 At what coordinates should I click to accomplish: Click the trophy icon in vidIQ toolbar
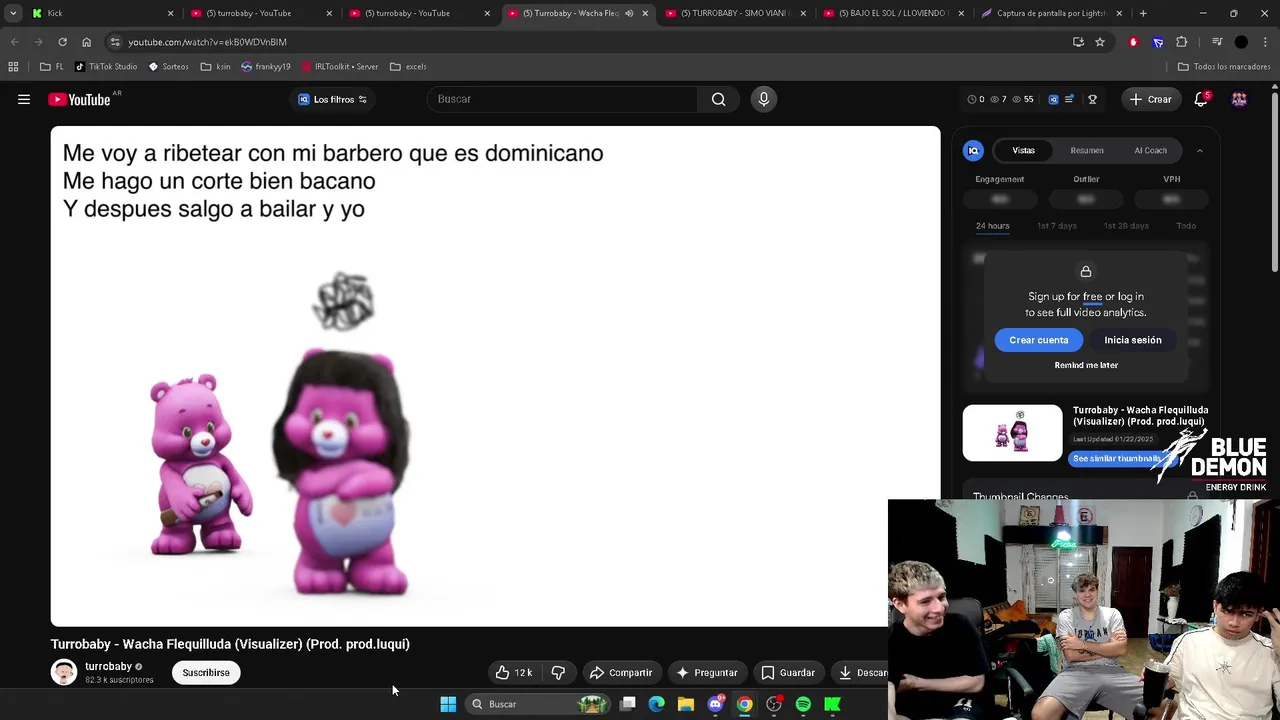(x=1092, y=99)
